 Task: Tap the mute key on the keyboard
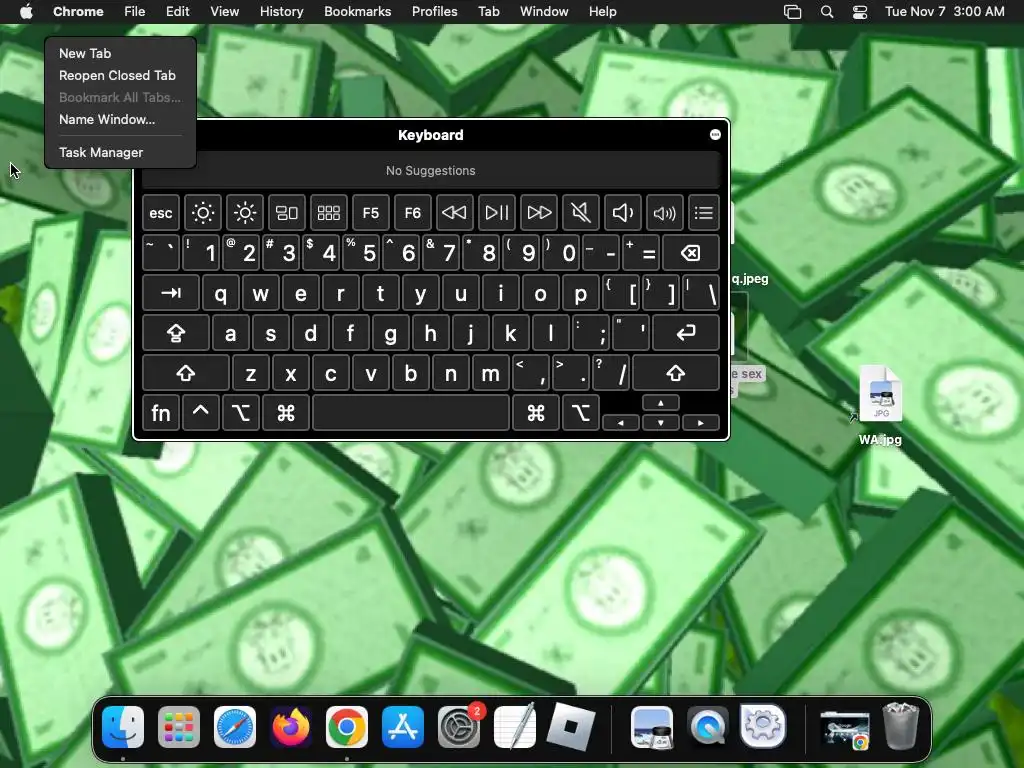click(x=581, y=213)
